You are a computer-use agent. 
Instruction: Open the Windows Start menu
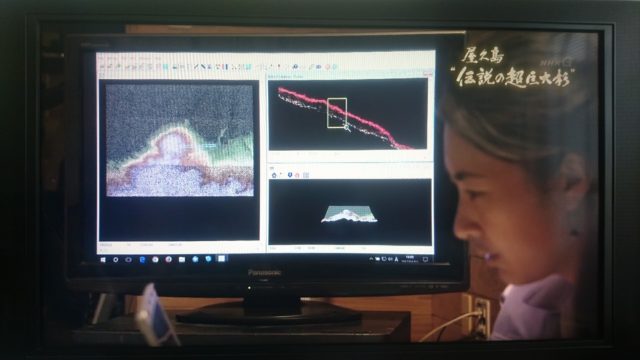pyautogui.click(x=103, y=260)
